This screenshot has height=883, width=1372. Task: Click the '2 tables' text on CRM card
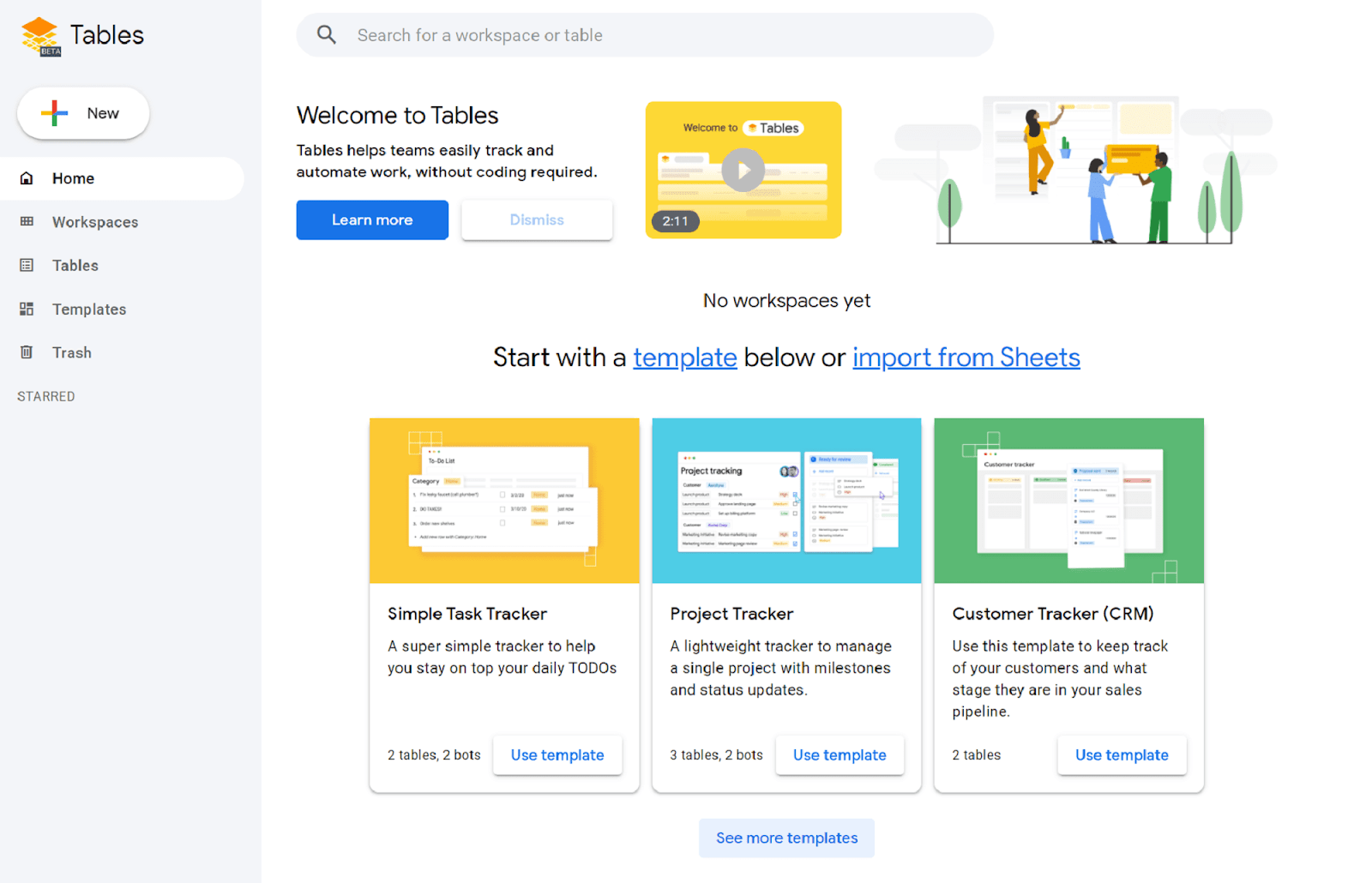(x=977, y=755)
